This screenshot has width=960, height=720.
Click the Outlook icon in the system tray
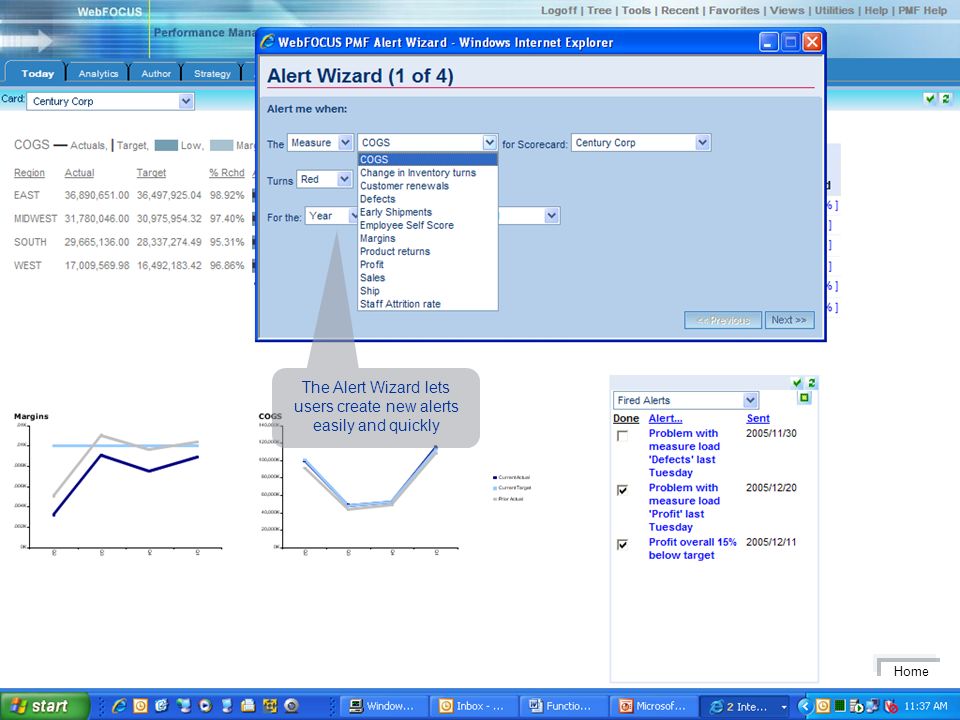pyautogui.click(x=823, y=706)
